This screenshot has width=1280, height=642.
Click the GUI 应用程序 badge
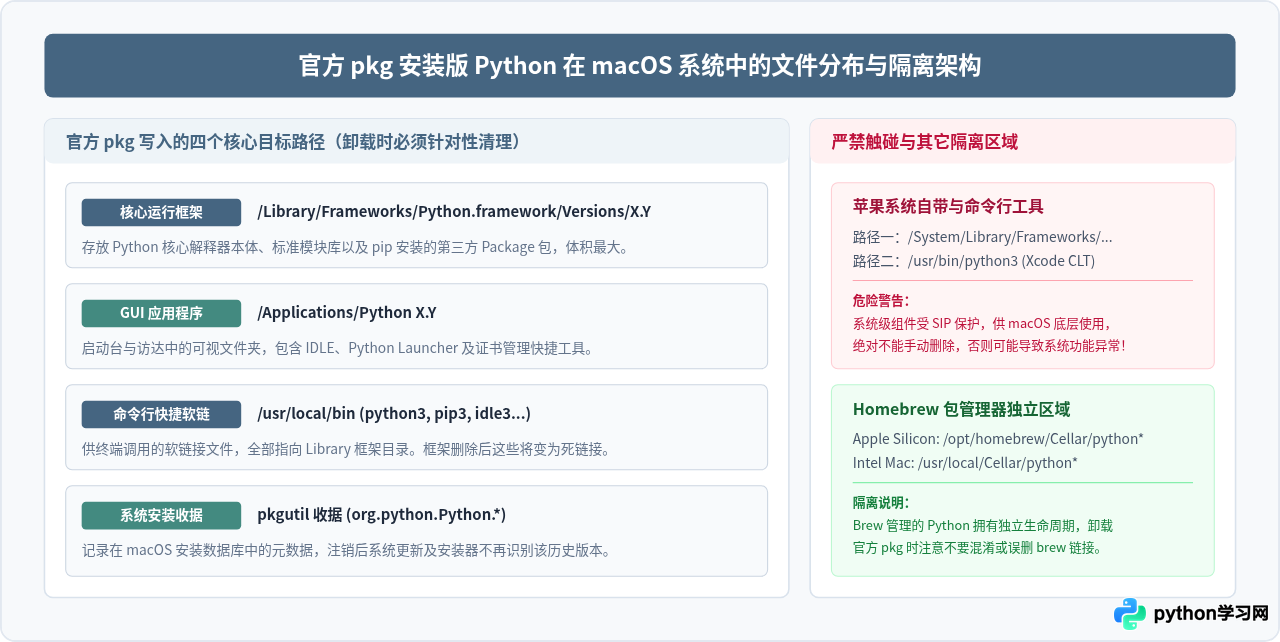coord(161,313)
